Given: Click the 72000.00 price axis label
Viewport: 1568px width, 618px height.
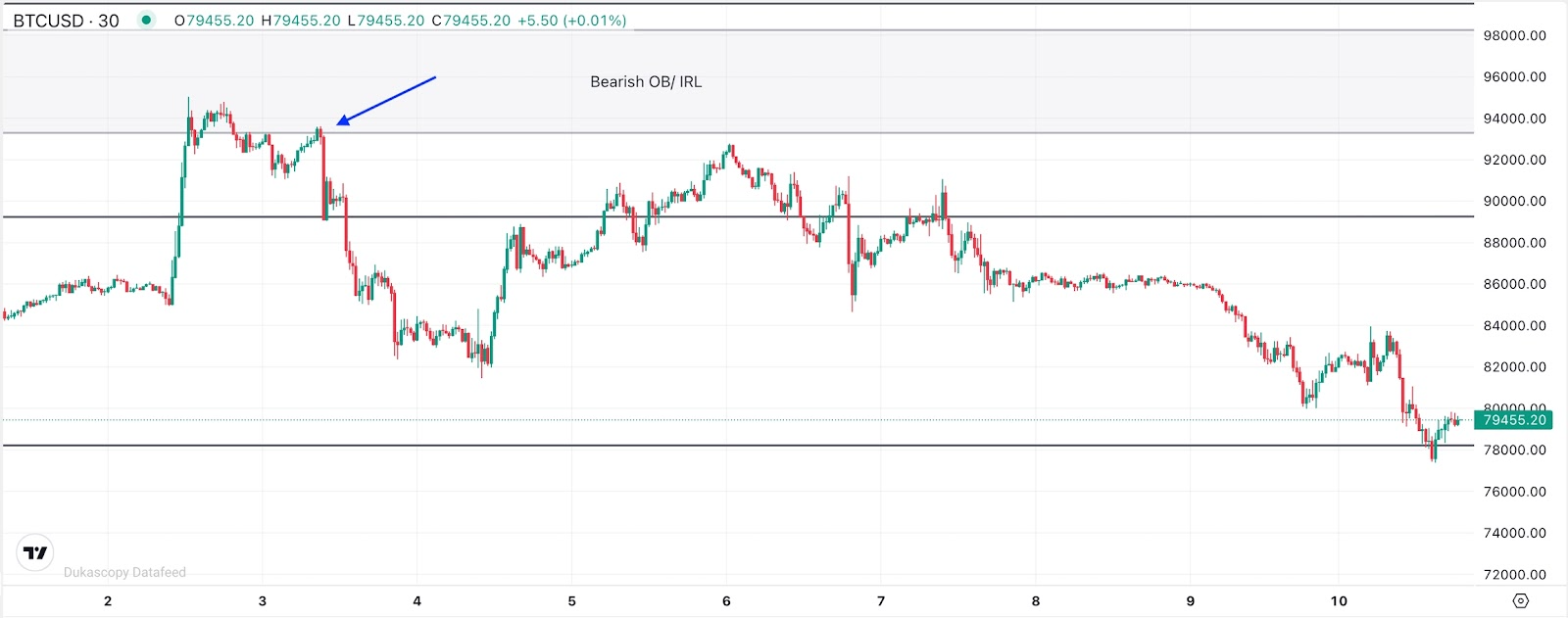Looking at the screenshot, I should click(1514, 575).
